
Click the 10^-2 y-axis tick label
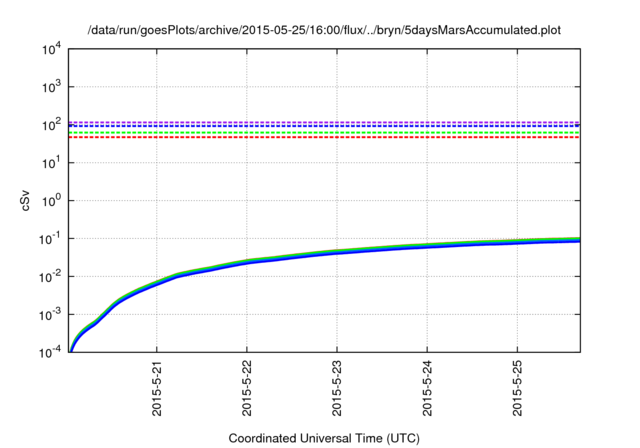50,277
